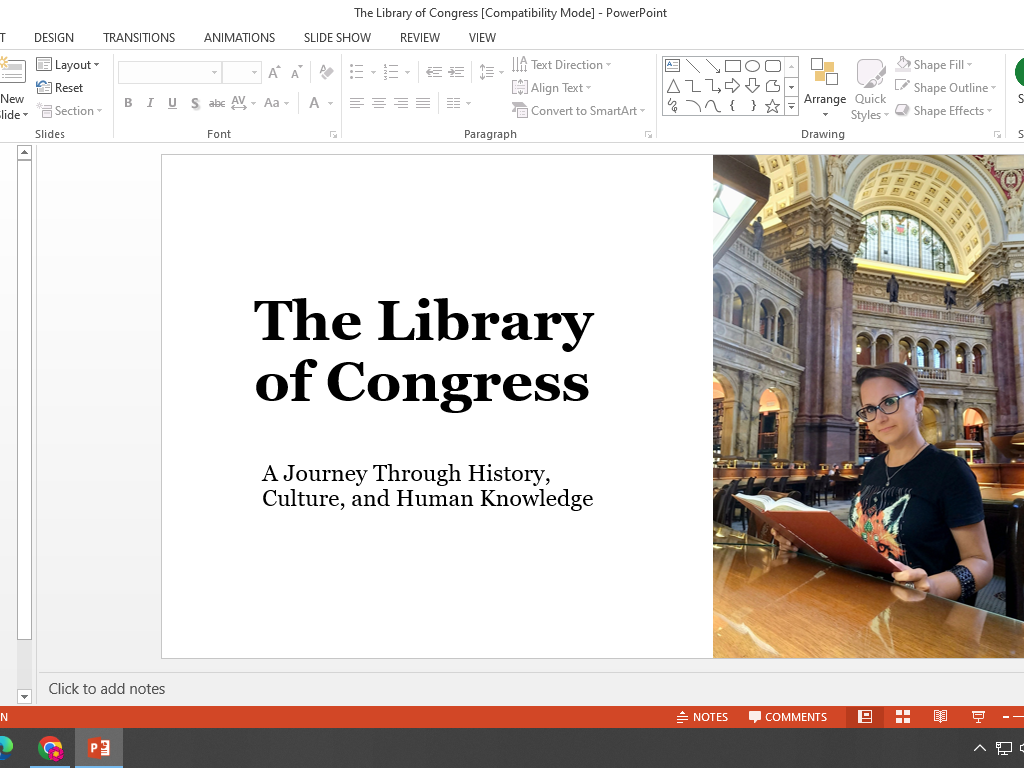Click to add notes area
The height and width of the screenshot is (768, 1024).
click(x=107, y=689)
